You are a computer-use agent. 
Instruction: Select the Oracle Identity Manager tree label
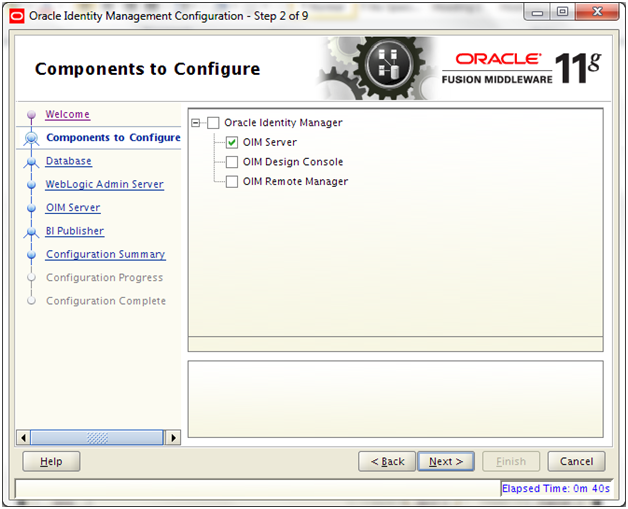coord(283,123)
